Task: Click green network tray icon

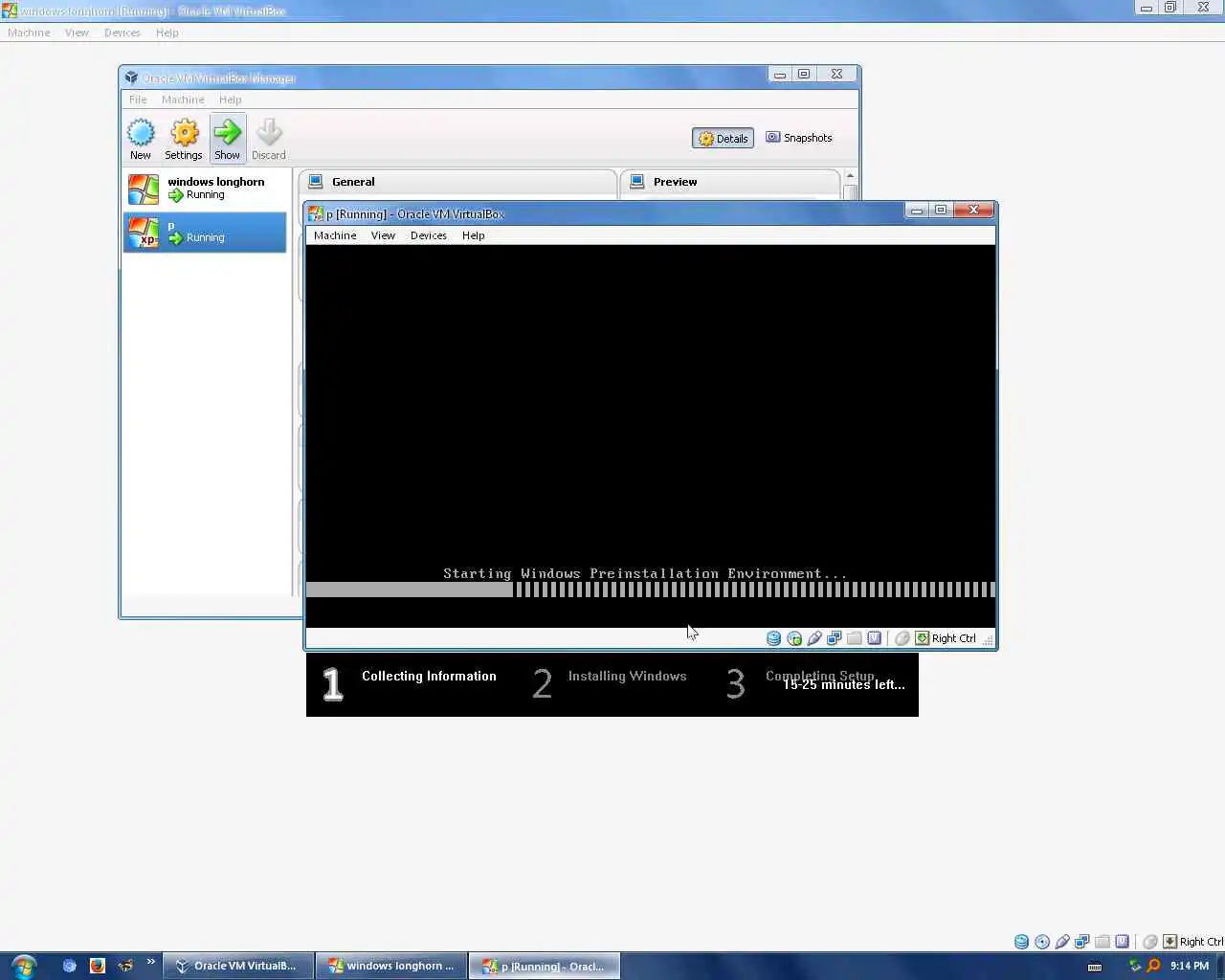Action: point(1135,966)
